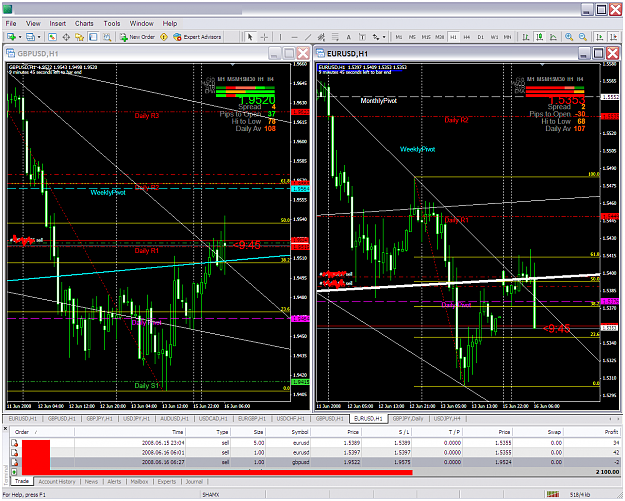625x501 pixels.
Task: Open the Profiles toolbar icon
Action: (x=30, y=37)
